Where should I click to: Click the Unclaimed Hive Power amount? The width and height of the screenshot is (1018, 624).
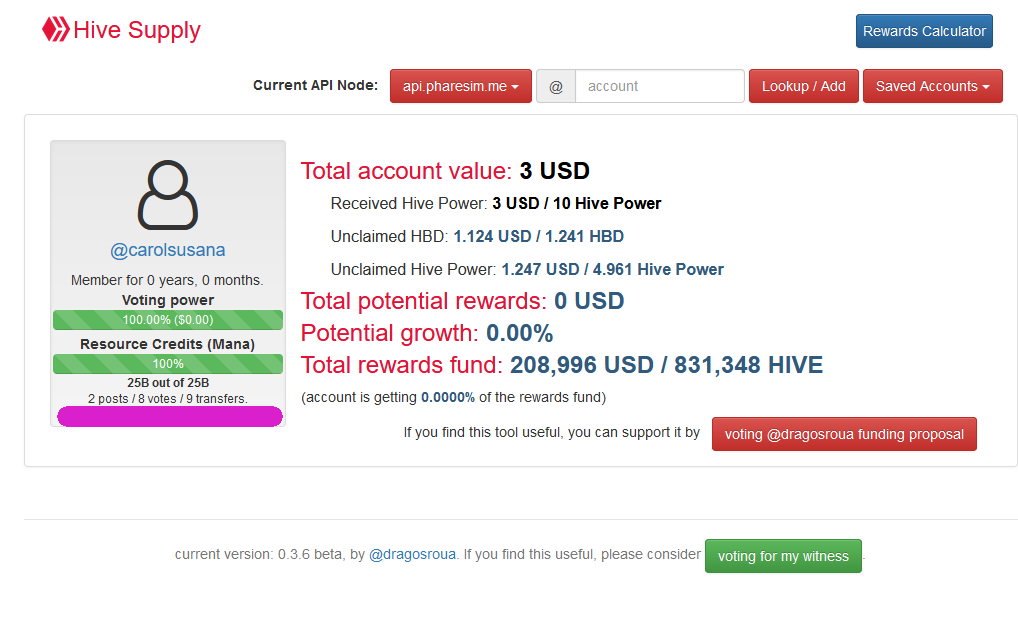click(x=612, y=269)
